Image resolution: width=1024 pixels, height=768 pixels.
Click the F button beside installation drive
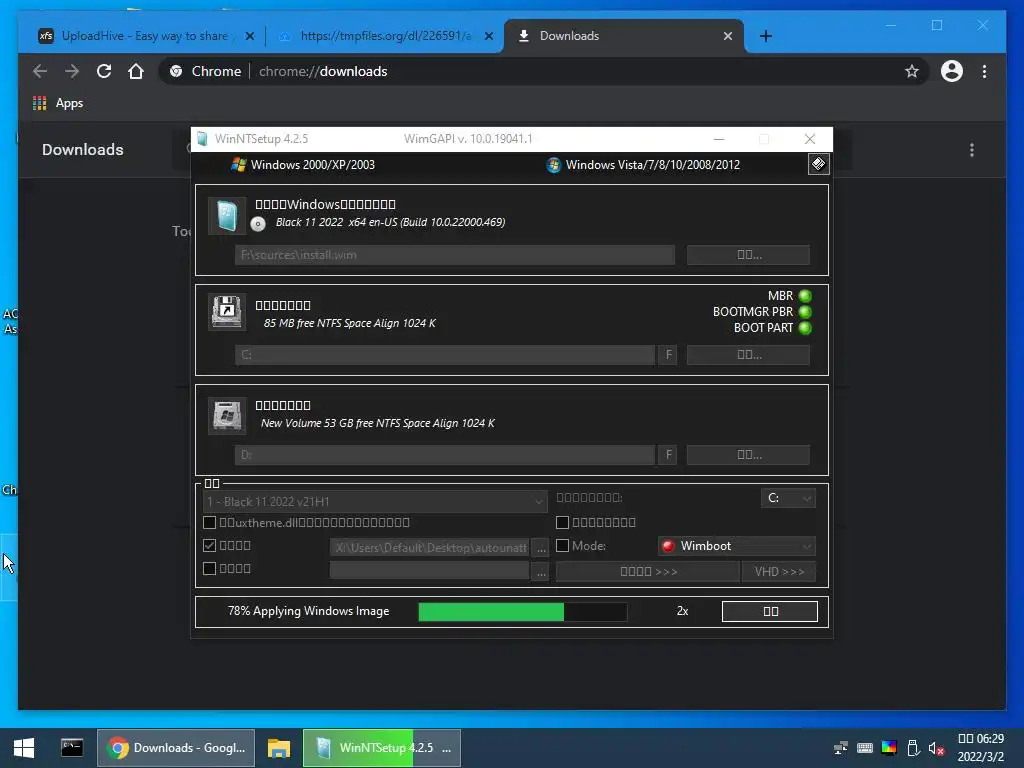pos(668,455)
